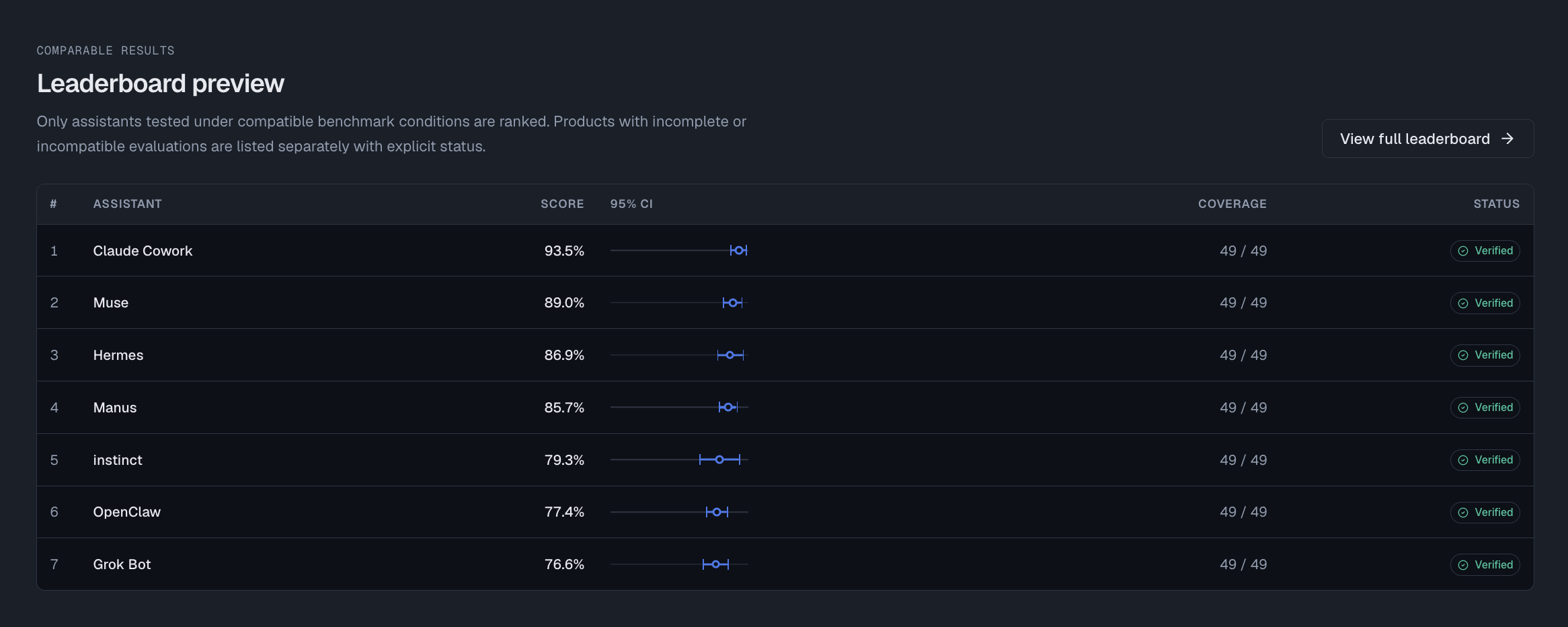Click the Assistant column header
Image resolution: width=1568 pixels, height=627 pixels.
pos(128,204)
